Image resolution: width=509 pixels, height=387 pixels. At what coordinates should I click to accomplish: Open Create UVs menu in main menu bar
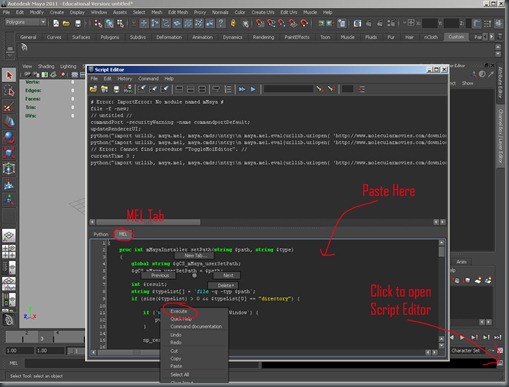[x=263, y=12]
